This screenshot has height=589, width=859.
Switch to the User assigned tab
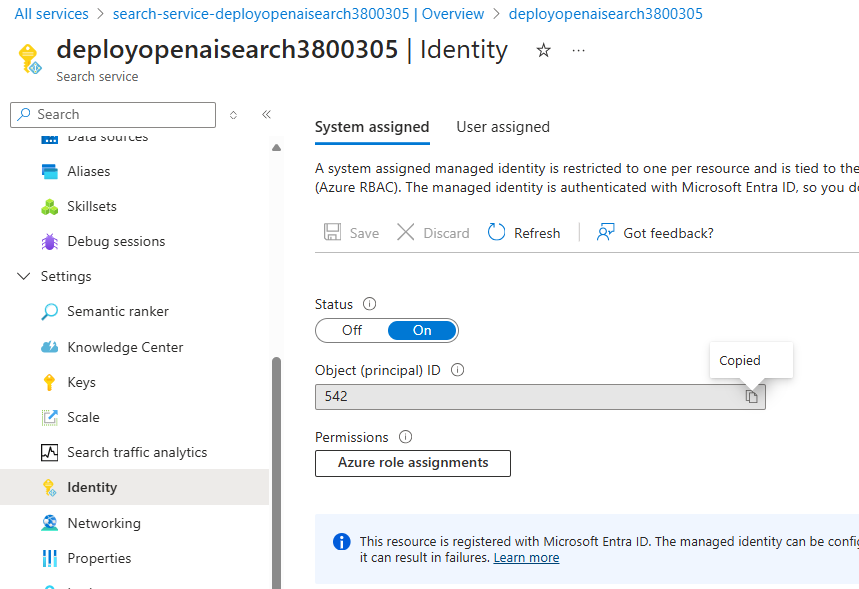point(503,127)
